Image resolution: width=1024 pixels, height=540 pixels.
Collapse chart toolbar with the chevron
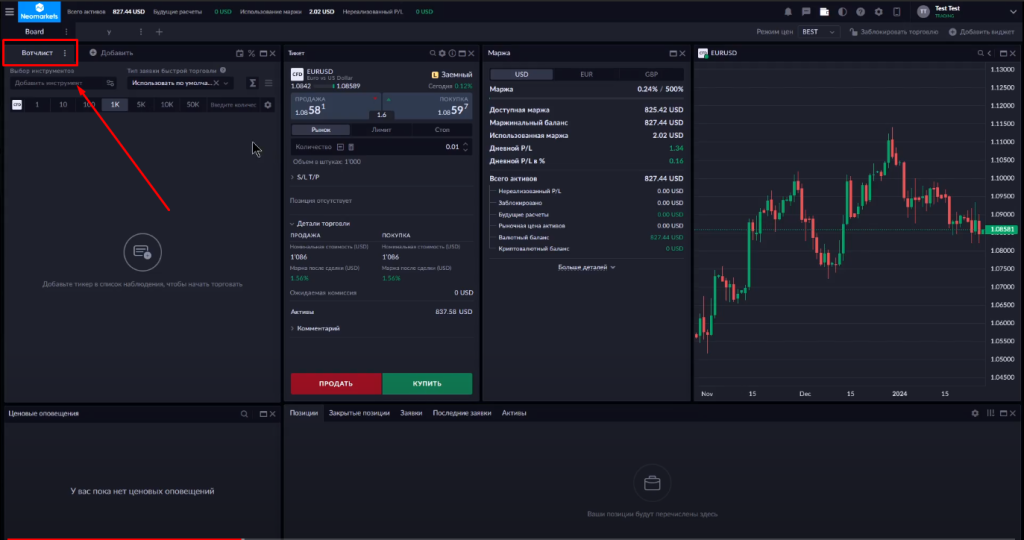click(x=990, y=54)
